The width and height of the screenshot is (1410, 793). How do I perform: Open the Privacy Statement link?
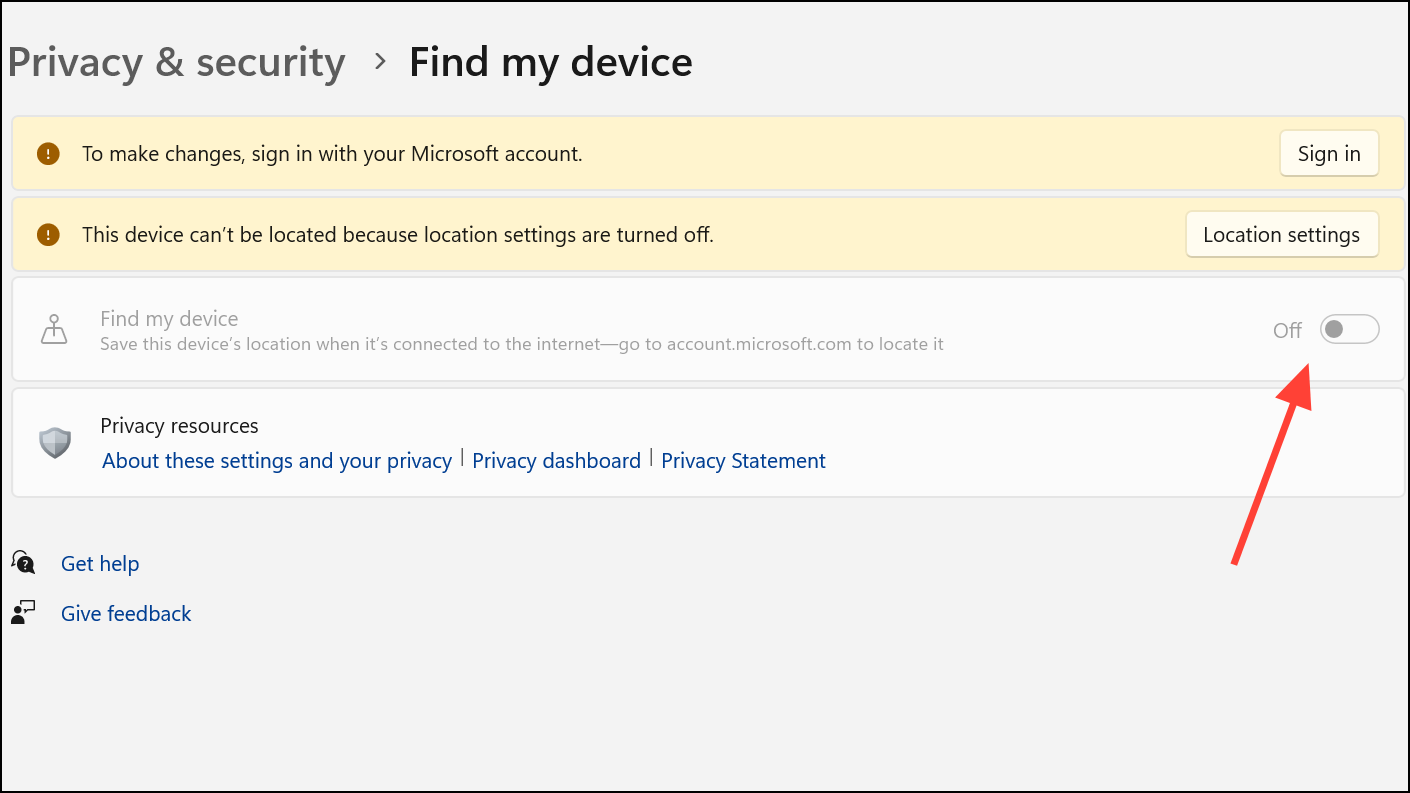point(743,461)
